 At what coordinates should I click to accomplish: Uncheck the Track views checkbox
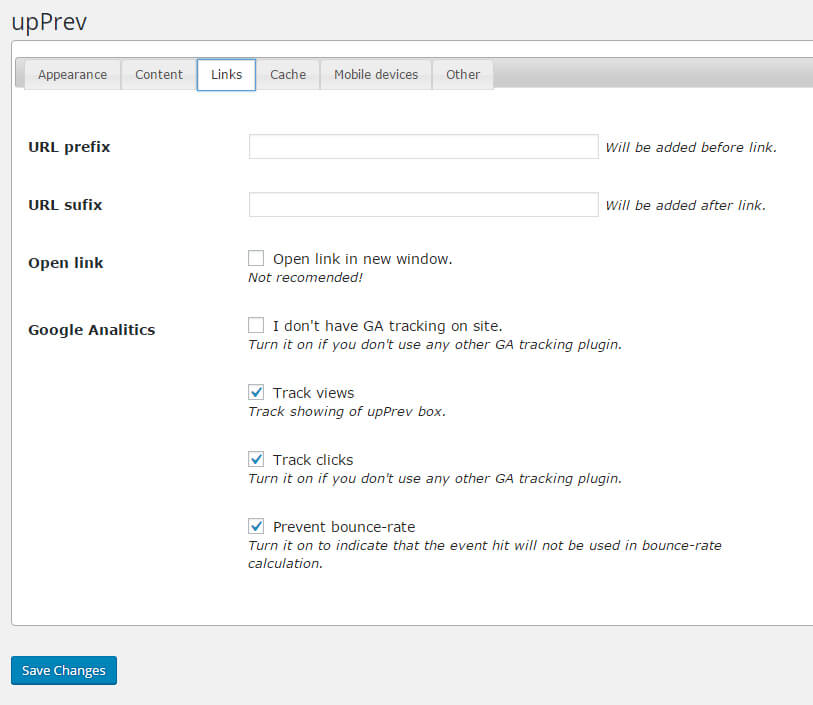(x=256, y=392)
